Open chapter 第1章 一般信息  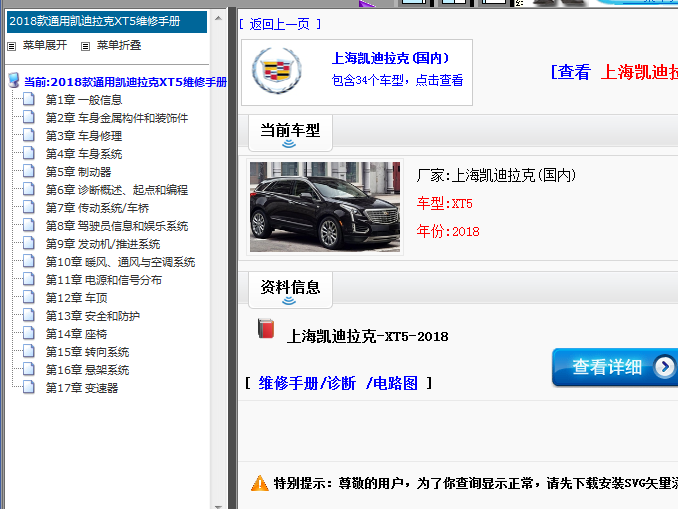click(x=84, y=100)
